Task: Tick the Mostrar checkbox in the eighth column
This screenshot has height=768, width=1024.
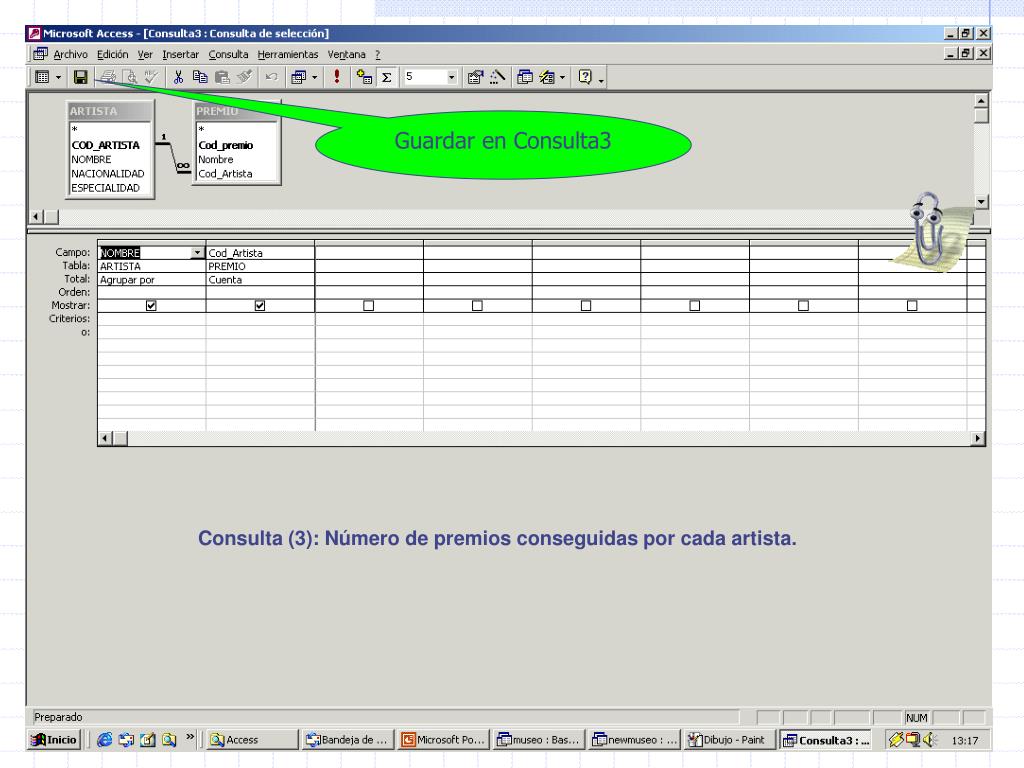Action: point(912,305)
